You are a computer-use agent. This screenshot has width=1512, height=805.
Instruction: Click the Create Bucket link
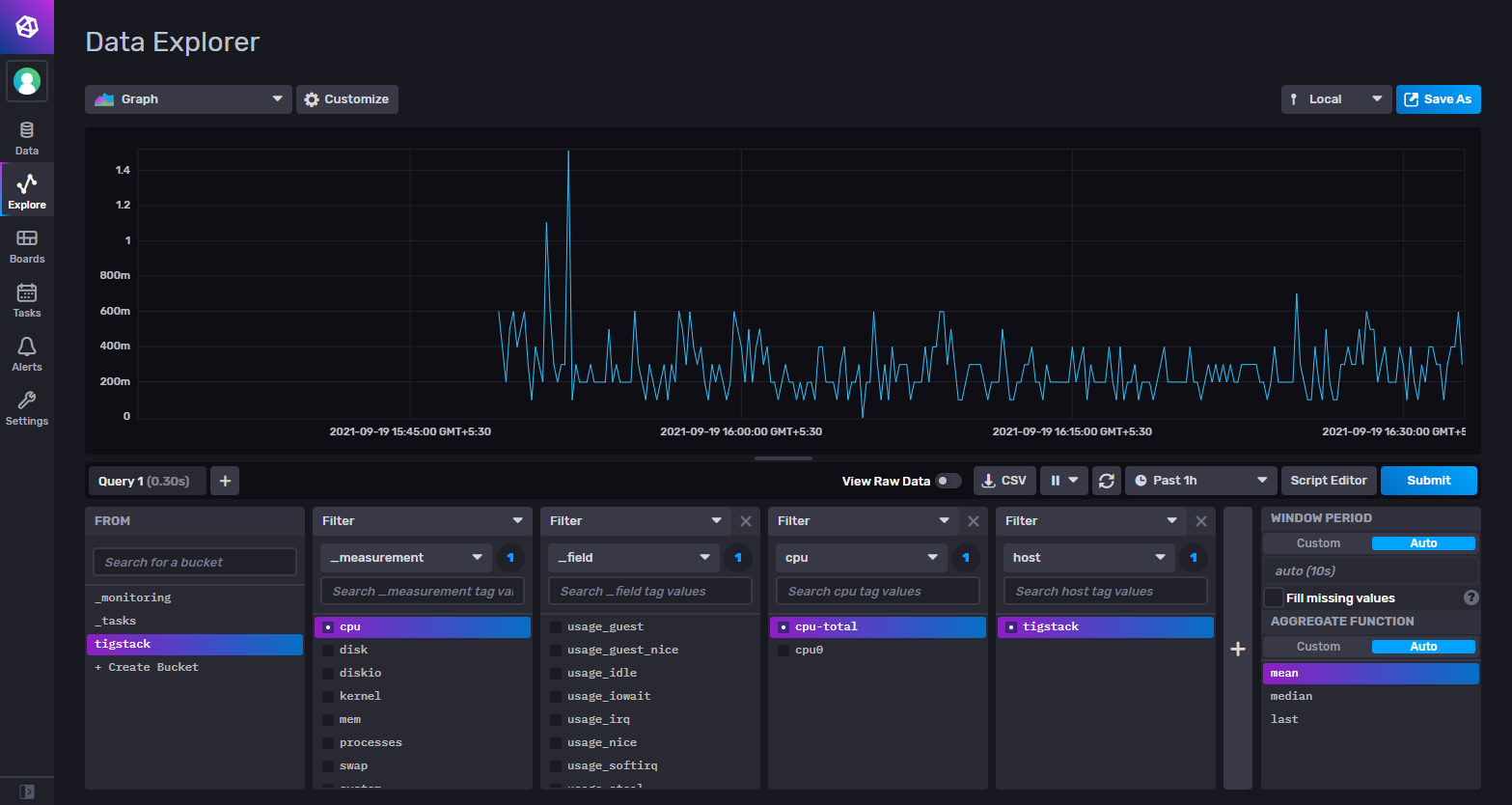click(x=146, y=666)
